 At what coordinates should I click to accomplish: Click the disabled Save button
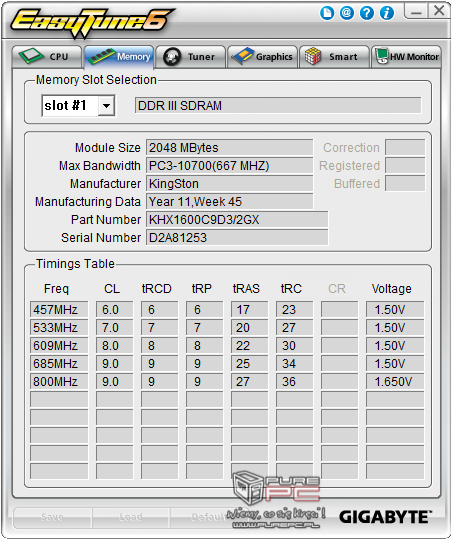(x=52, y=517)
